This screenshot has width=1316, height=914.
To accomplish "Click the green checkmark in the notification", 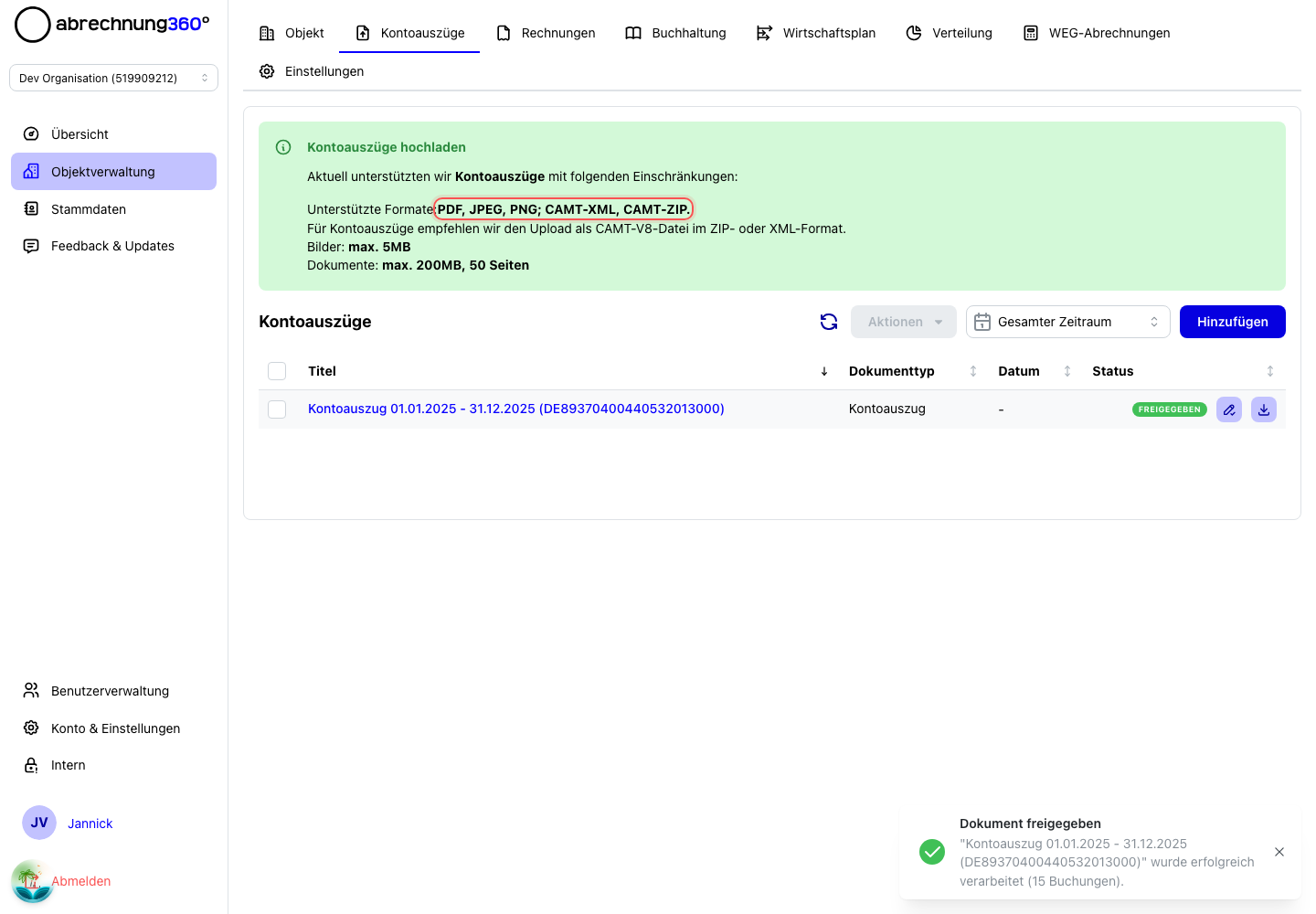I will [x=932, y=852].
